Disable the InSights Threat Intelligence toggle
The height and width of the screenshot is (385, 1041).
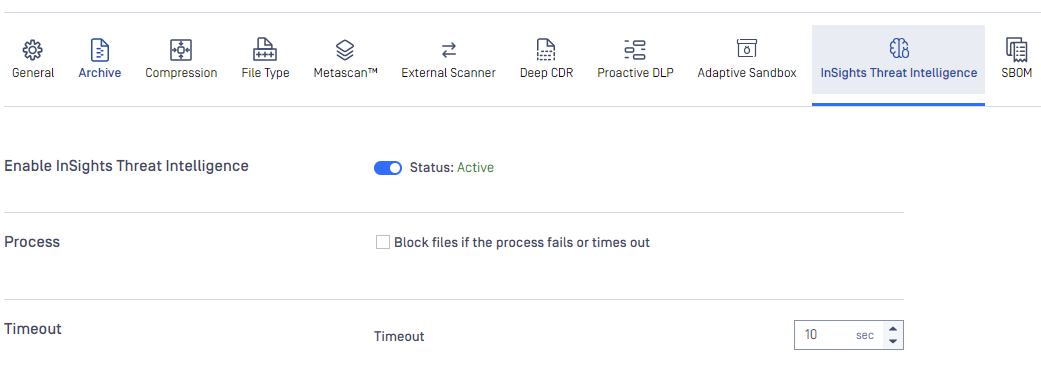coord(388,168)
